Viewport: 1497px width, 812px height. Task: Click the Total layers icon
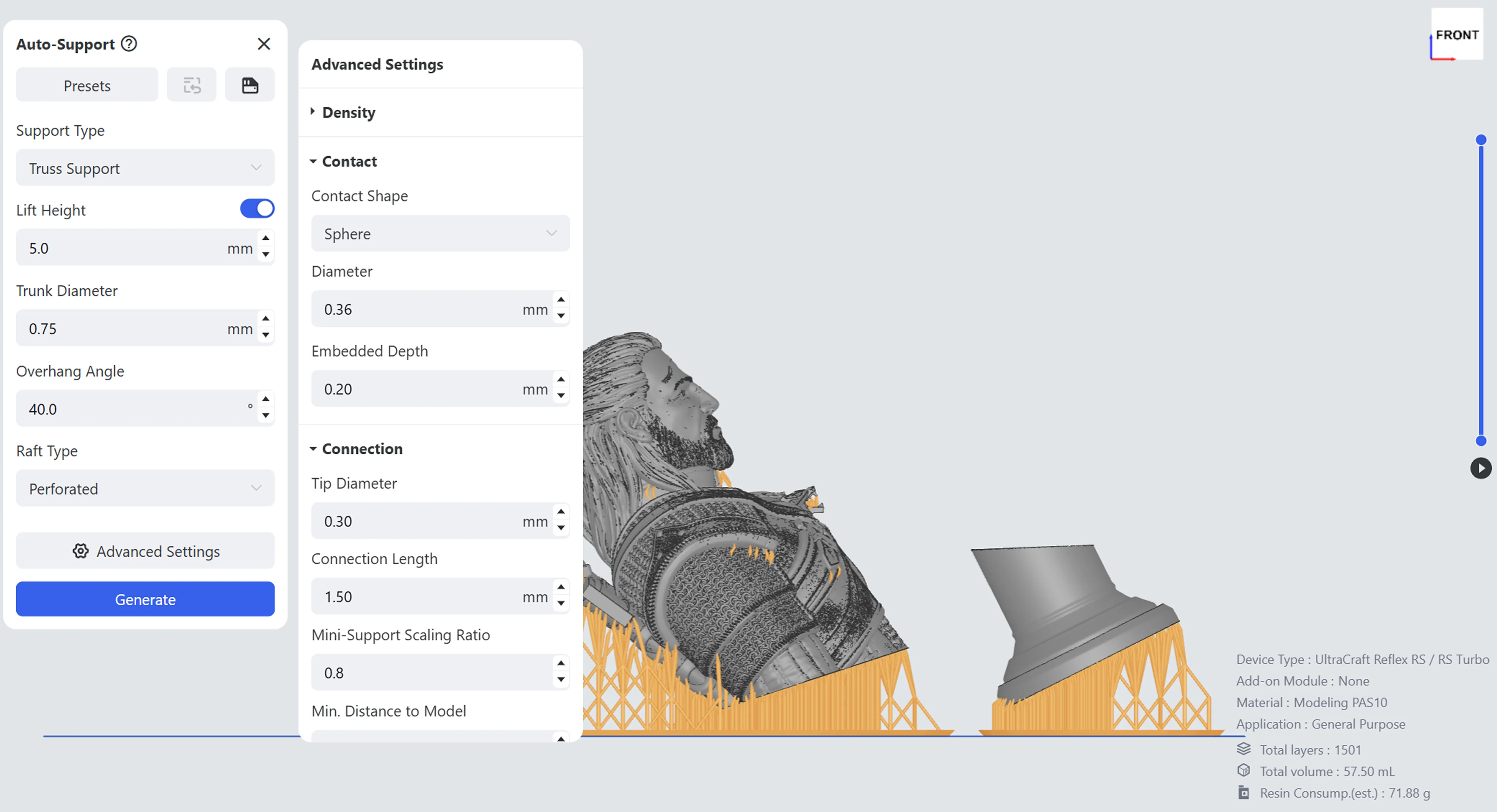coord(1244,749)
